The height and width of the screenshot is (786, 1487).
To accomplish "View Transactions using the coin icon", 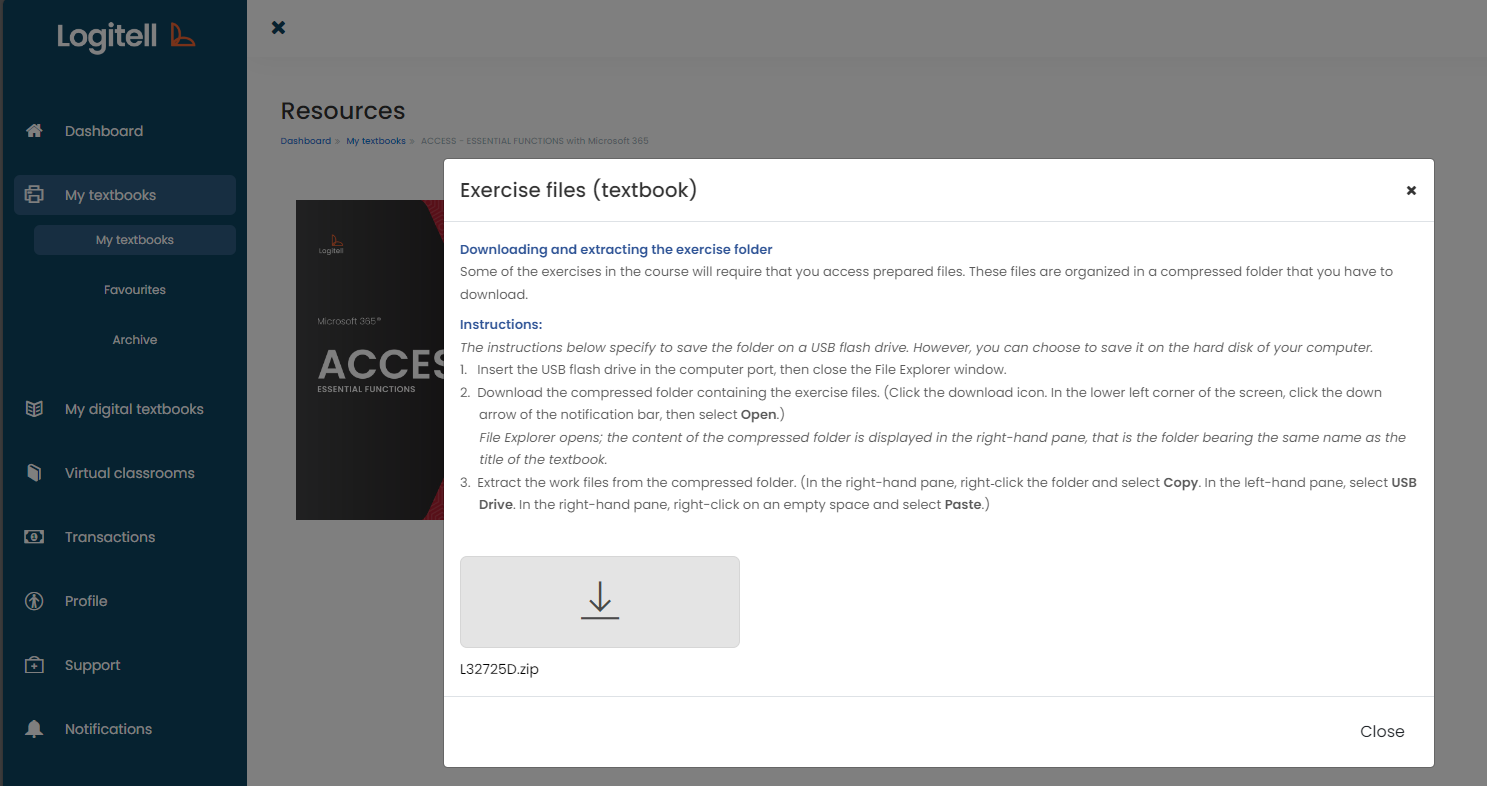I will 33,536.
